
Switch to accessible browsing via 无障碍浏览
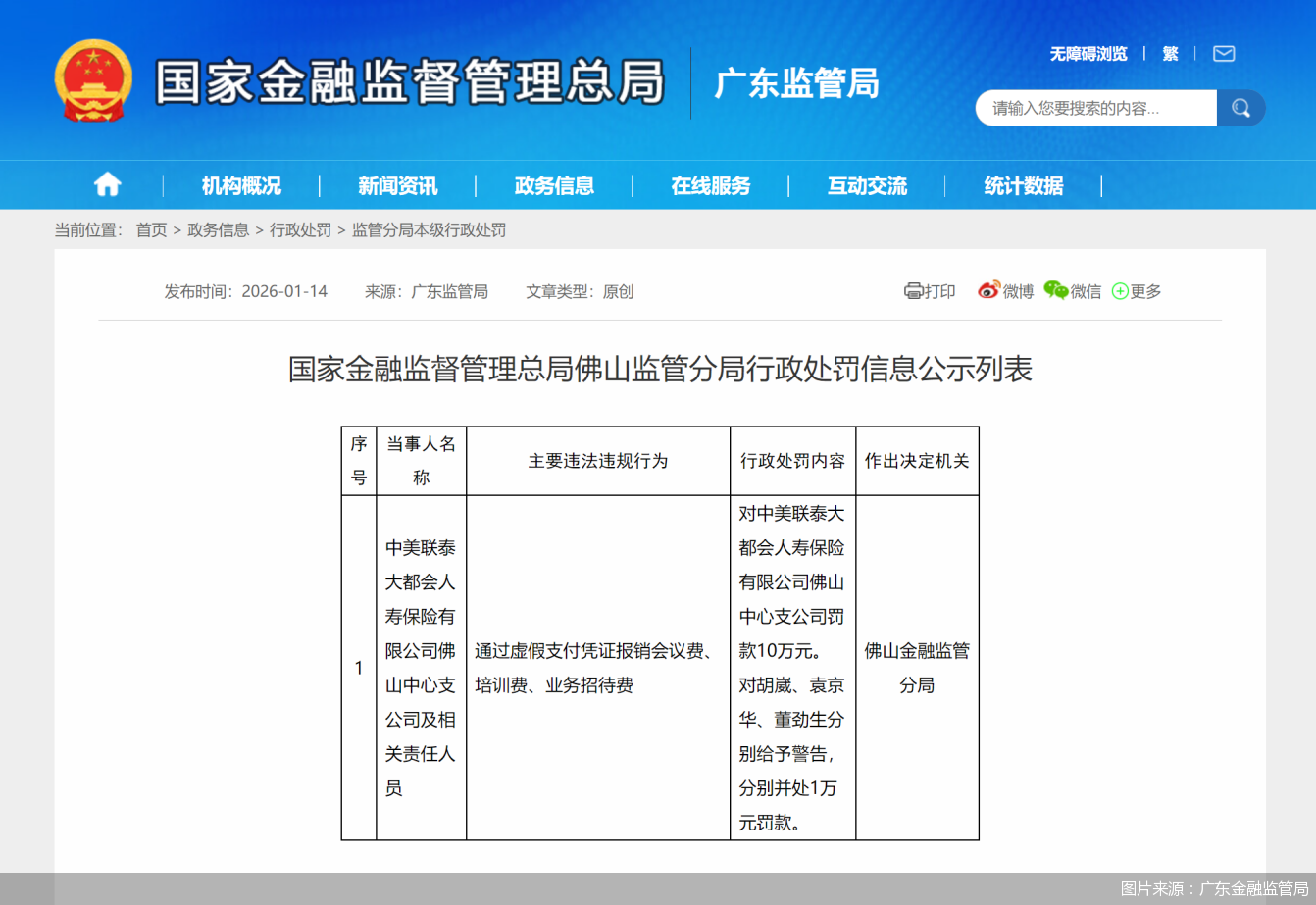coord(1088,54)
